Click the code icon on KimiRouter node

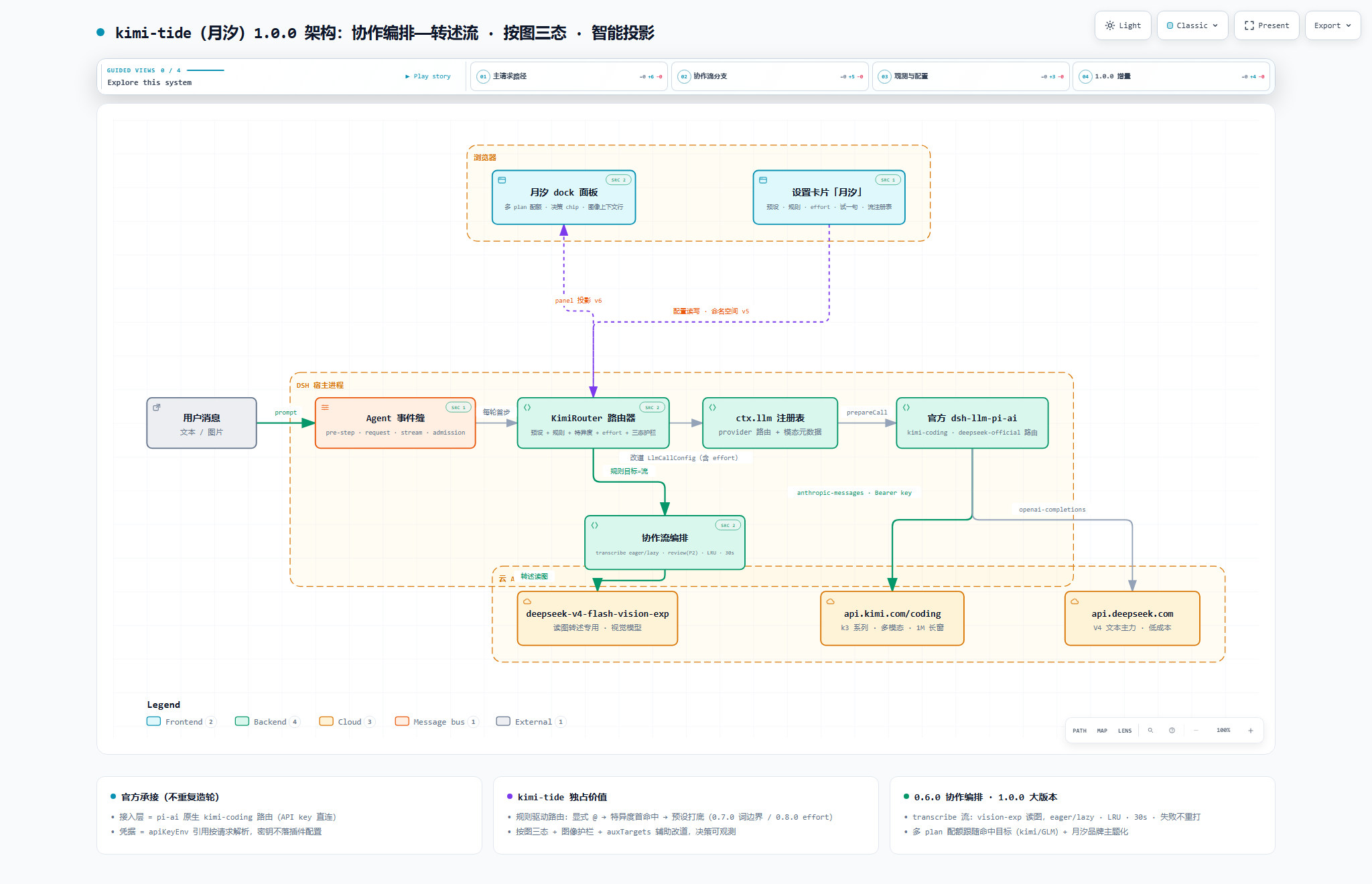point(527,407)
